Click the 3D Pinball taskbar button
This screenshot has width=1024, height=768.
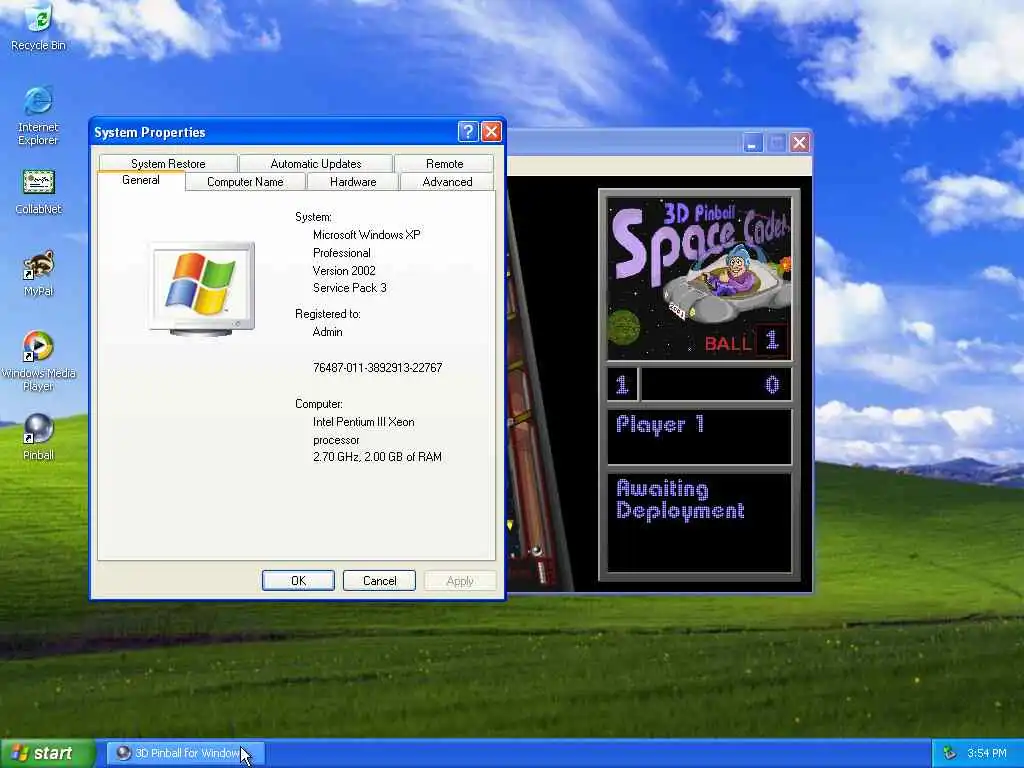(x=185, y=753)
